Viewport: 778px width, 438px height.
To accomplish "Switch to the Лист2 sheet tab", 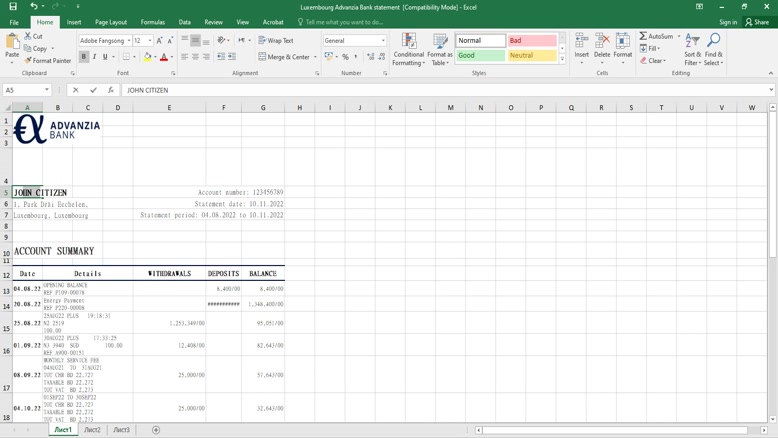I will tap(92, 430).
